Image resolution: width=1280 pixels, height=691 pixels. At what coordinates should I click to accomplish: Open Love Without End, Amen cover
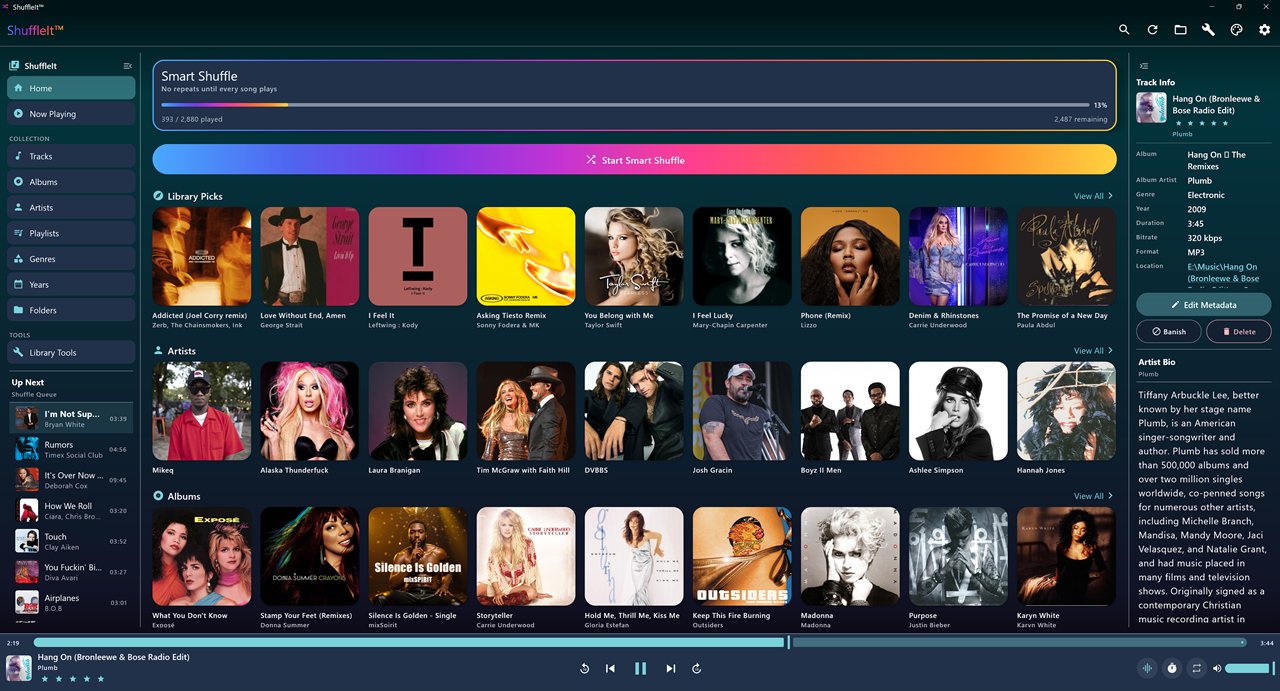(309, 256)
